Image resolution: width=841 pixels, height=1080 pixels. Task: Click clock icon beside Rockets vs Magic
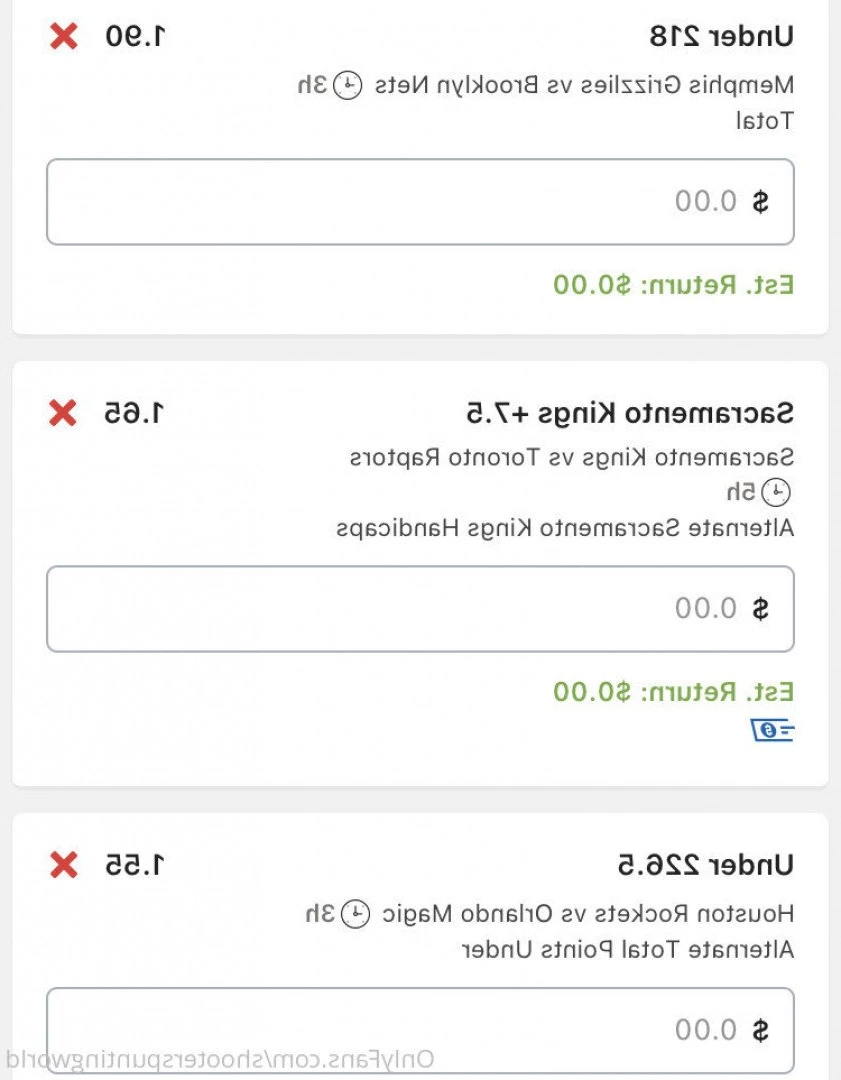click(356, 914)
